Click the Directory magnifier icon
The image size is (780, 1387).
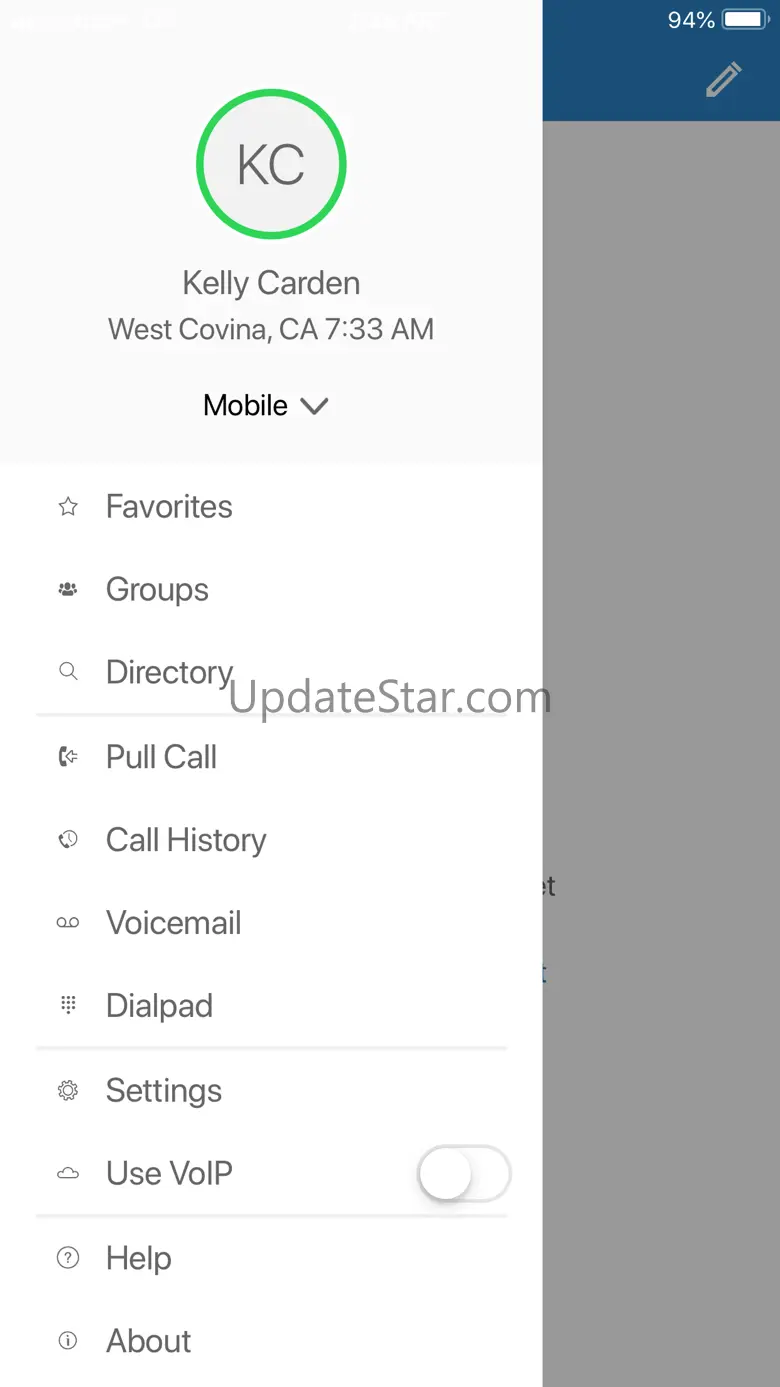tap(68, 672)
